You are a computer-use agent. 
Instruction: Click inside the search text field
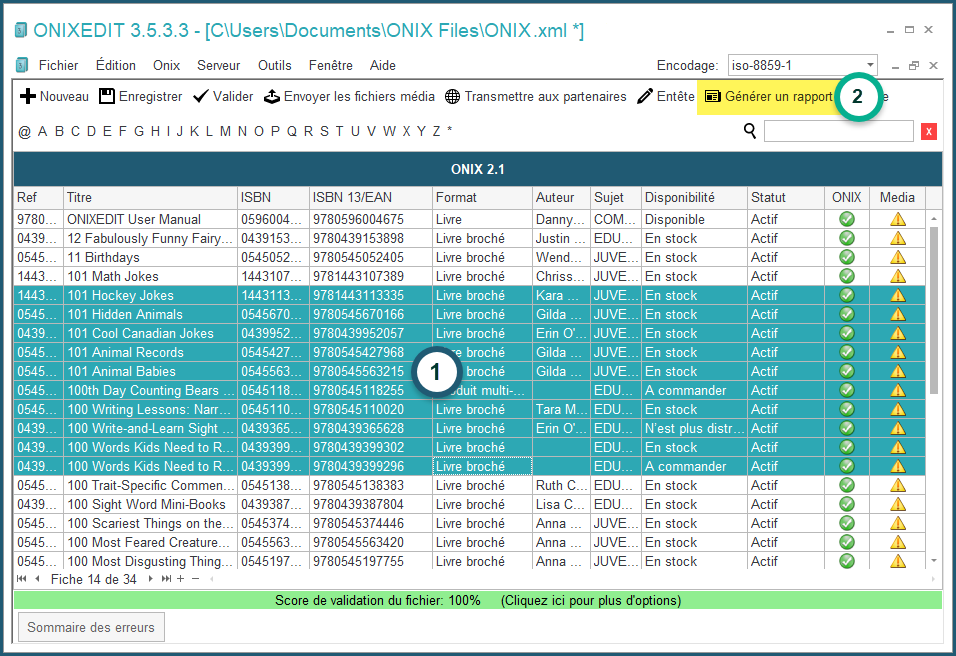click(x=838, y=131)
